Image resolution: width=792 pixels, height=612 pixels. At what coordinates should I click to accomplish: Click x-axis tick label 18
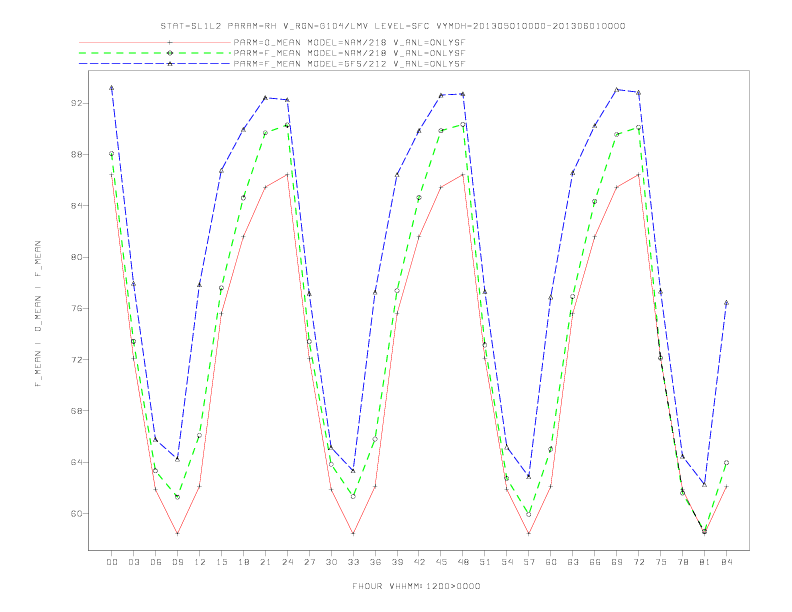click(243, 562)
